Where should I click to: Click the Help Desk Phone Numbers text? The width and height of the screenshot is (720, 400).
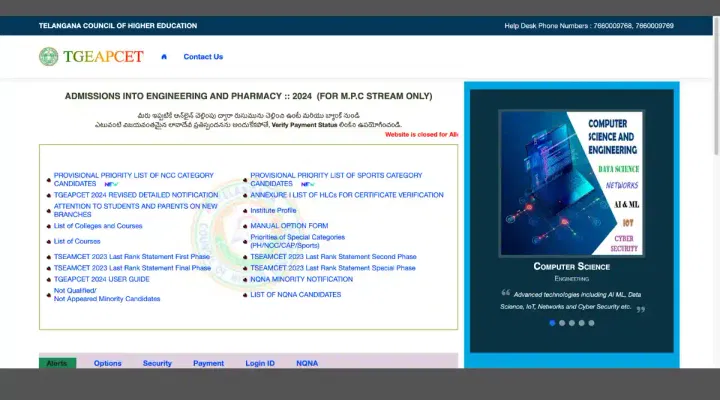point(589,26)
